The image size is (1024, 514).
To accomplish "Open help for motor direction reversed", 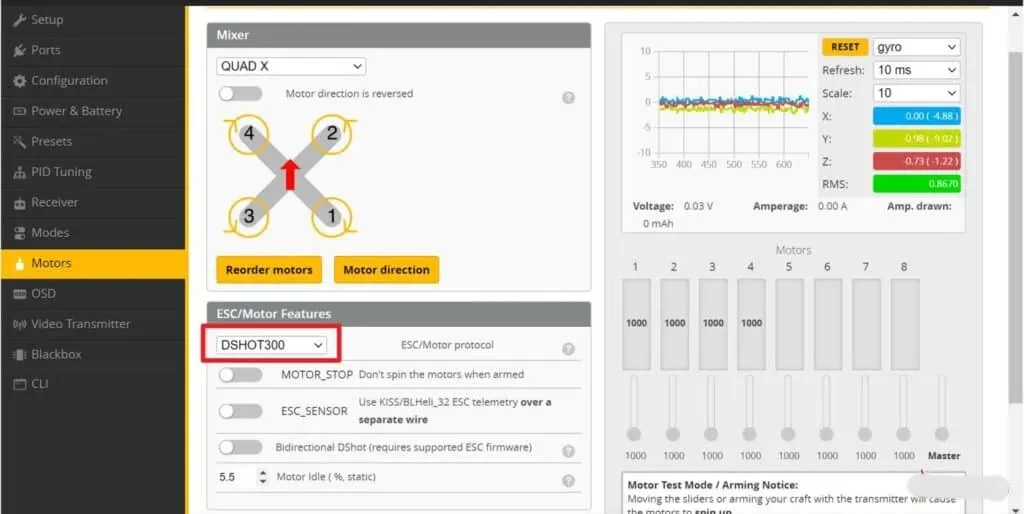I will (x=568, y=98).
